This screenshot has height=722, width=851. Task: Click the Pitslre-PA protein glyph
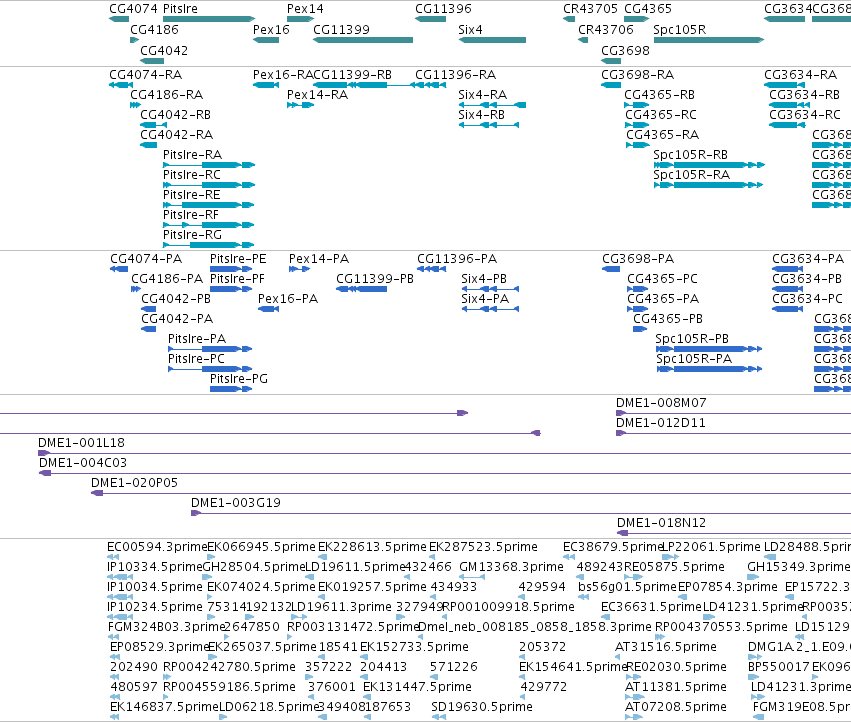210,349
